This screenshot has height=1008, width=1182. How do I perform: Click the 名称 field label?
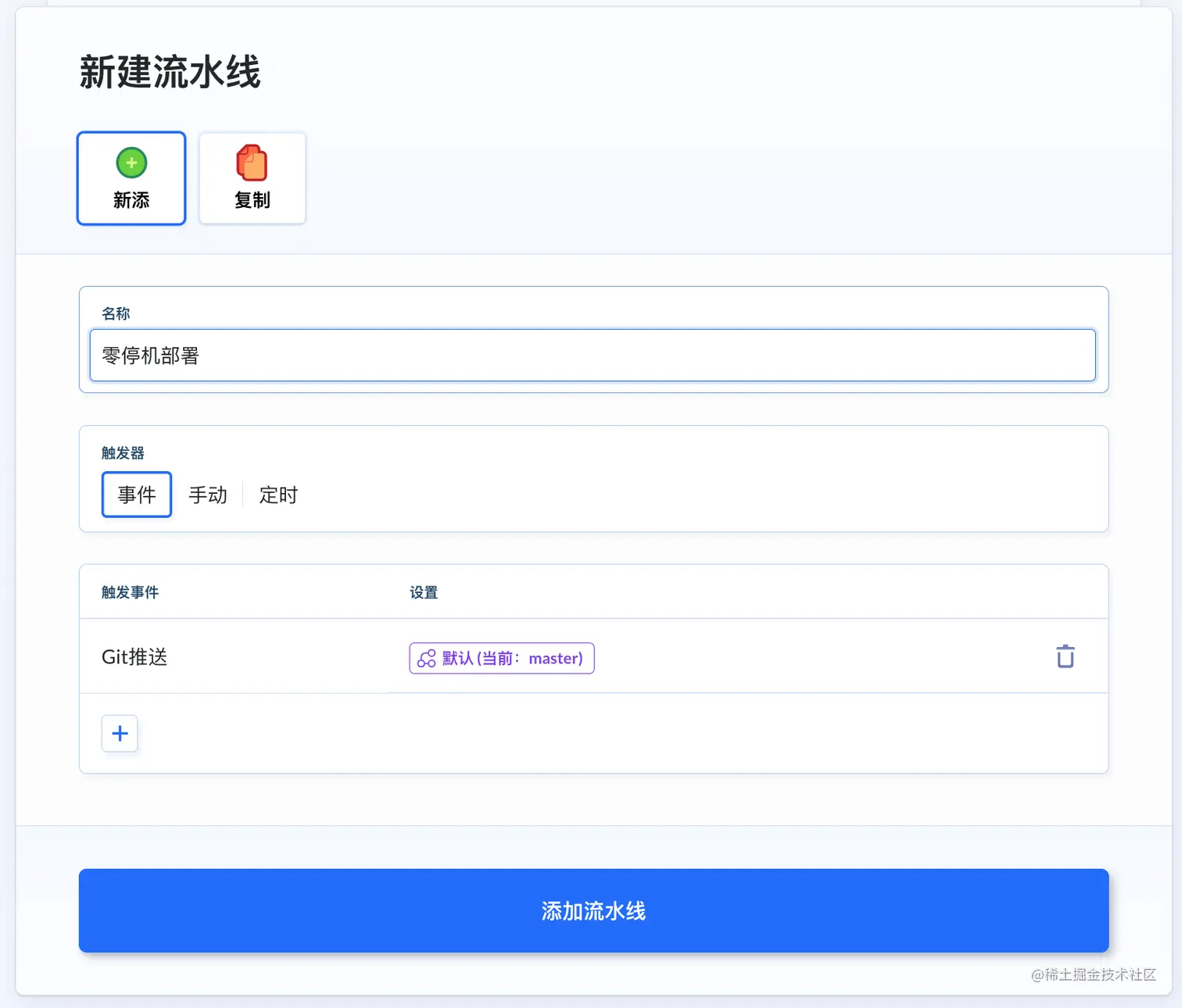(x=116, y=313)
